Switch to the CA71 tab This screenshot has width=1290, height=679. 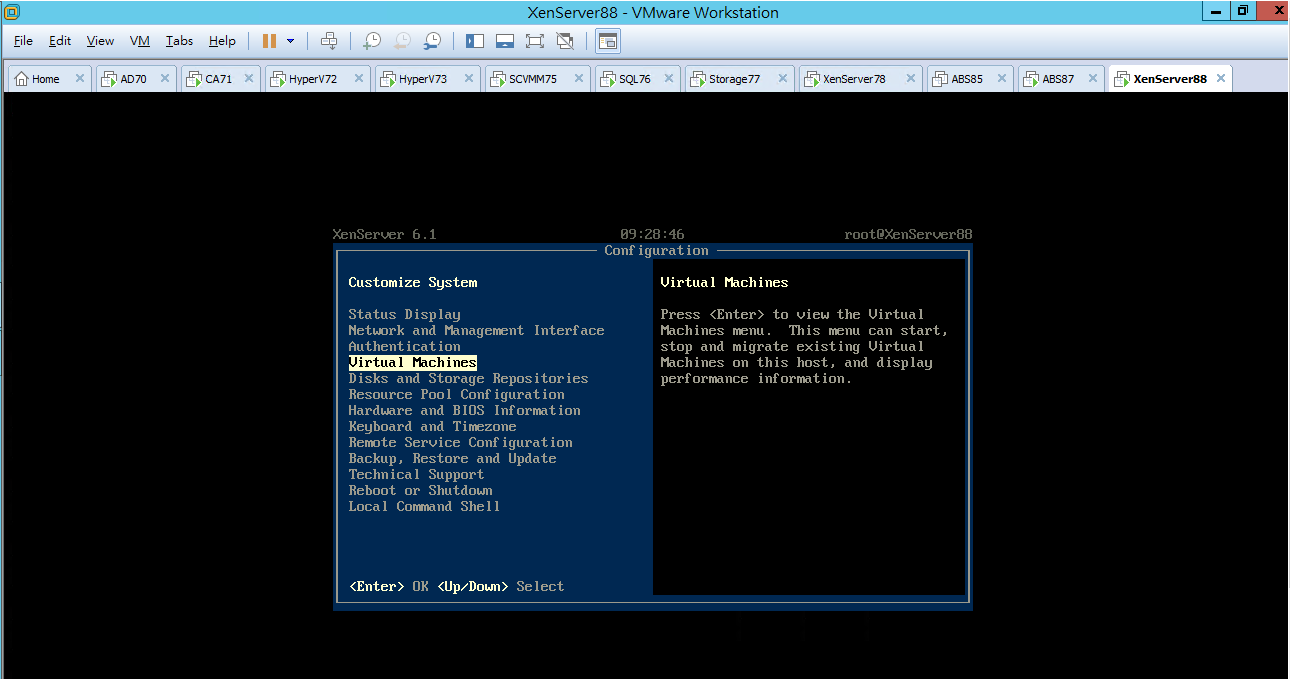point(218,79)
